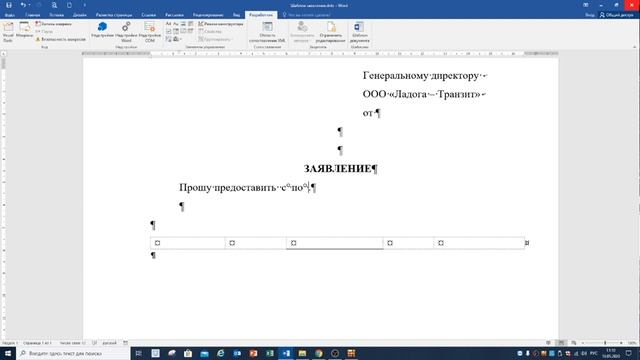Switch to the Вид tab

[x=236, y=15]
